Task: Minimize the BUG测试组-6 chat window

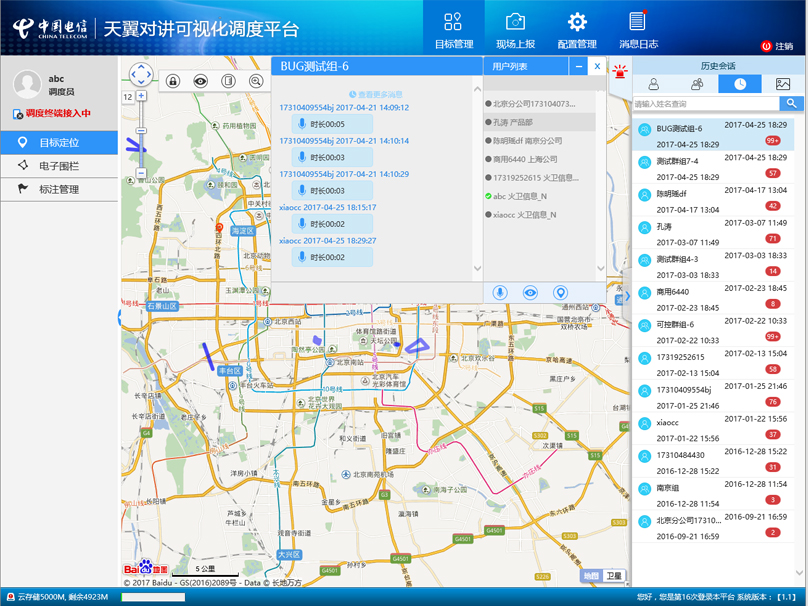Action: pyautogui.click(x=579, y=66)
